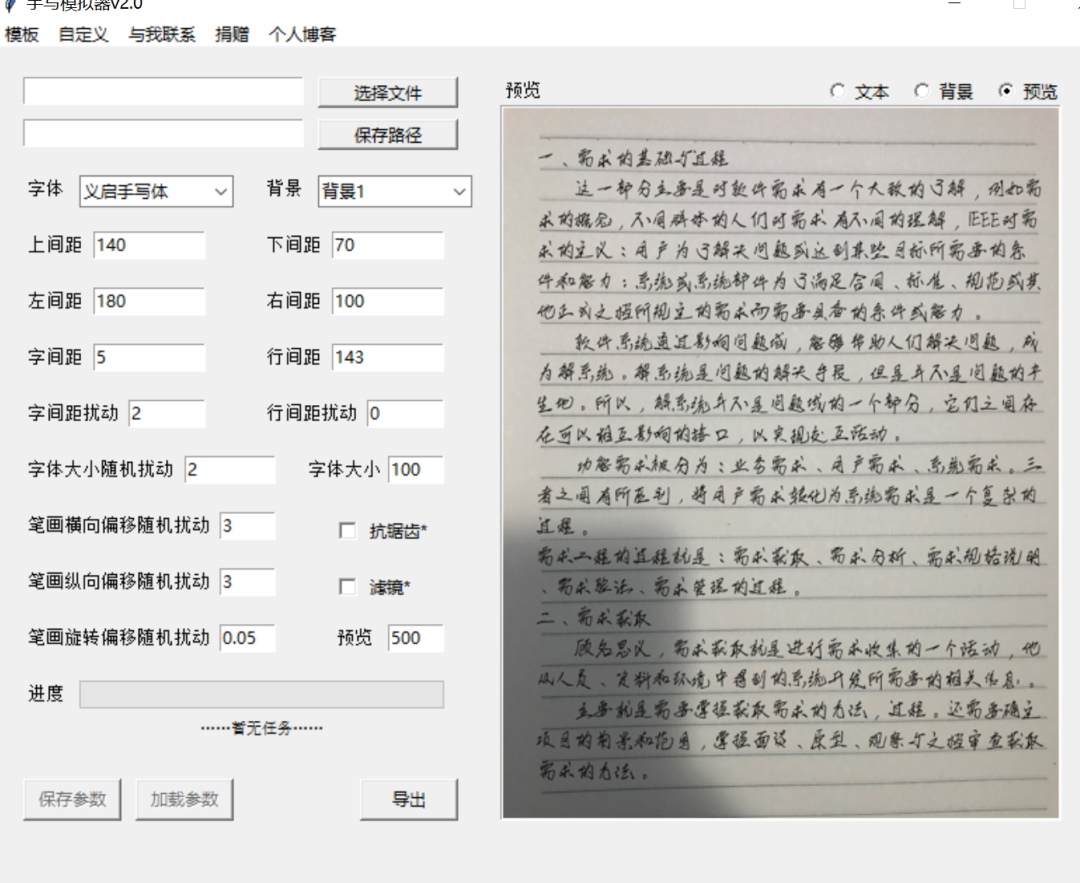Open the 自定义 menu
This screenshot has height=883, width=1080.
click(83, 34)
